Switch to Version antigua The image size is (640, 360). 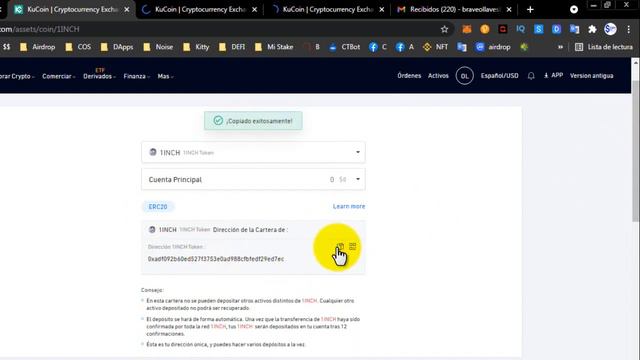591,76
